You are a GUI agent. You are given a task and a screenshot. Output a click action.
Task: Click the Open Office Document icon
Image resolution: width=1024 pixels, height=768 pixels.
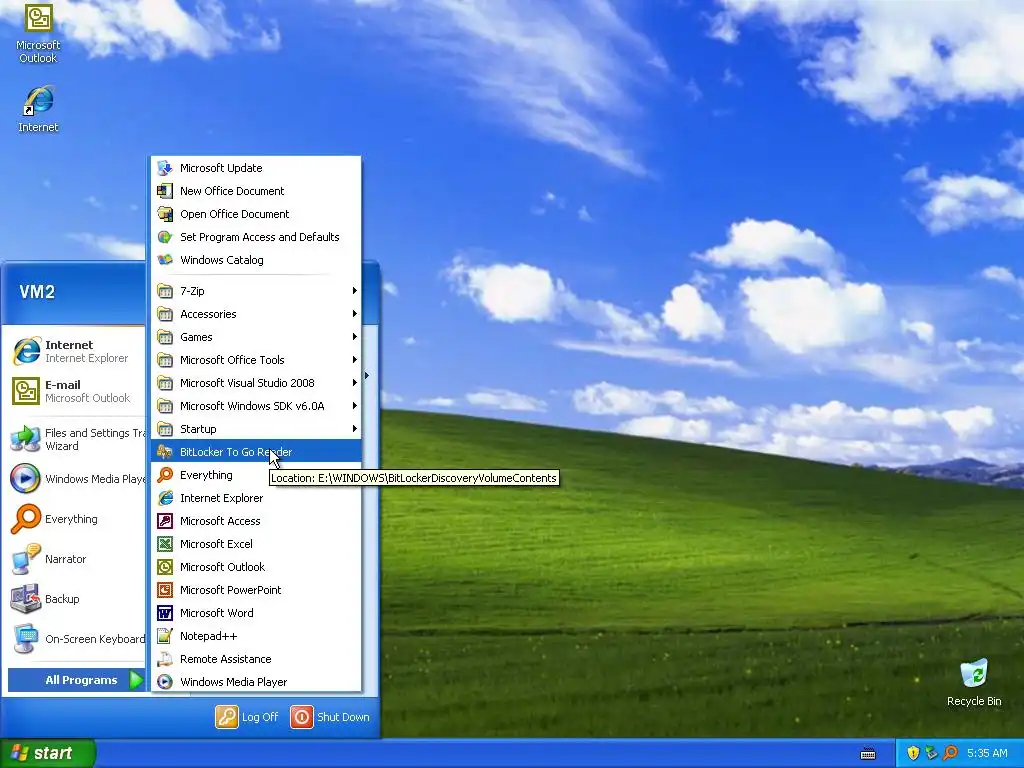click(x=165, y=214)
